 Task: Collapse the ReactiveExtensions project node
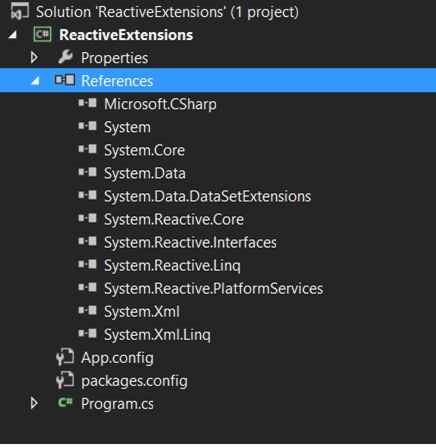click(12, 34)
